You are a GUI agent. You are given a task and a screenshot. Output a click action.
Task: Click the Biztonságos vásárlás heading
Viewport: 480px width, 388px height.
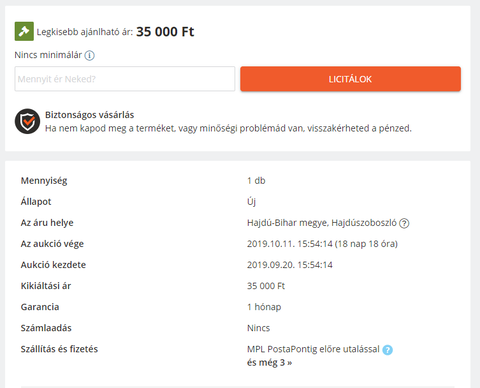tap(89, 115)
